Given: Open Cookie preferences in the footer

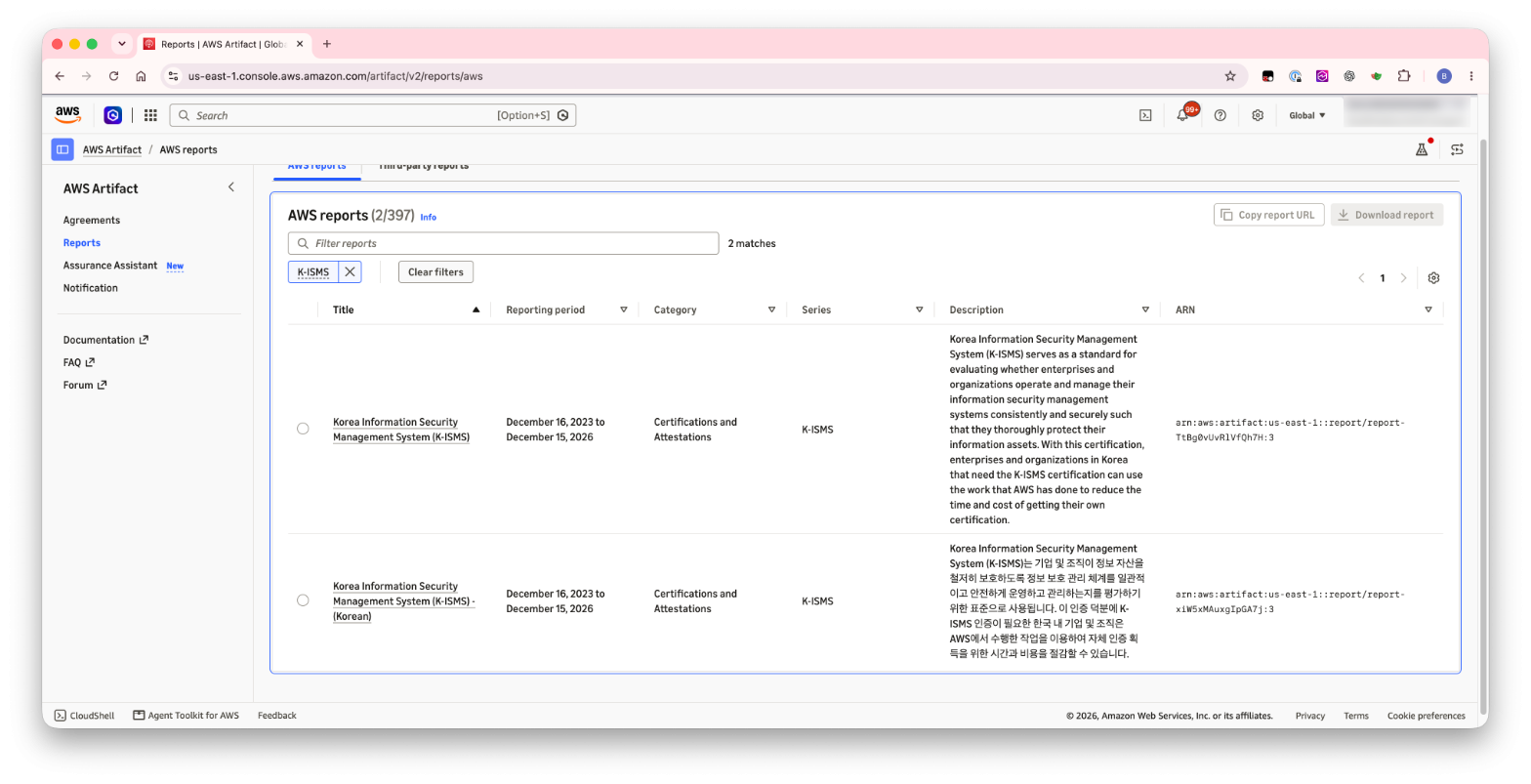Looking at the screenshot, I should tap(1427, 716).
